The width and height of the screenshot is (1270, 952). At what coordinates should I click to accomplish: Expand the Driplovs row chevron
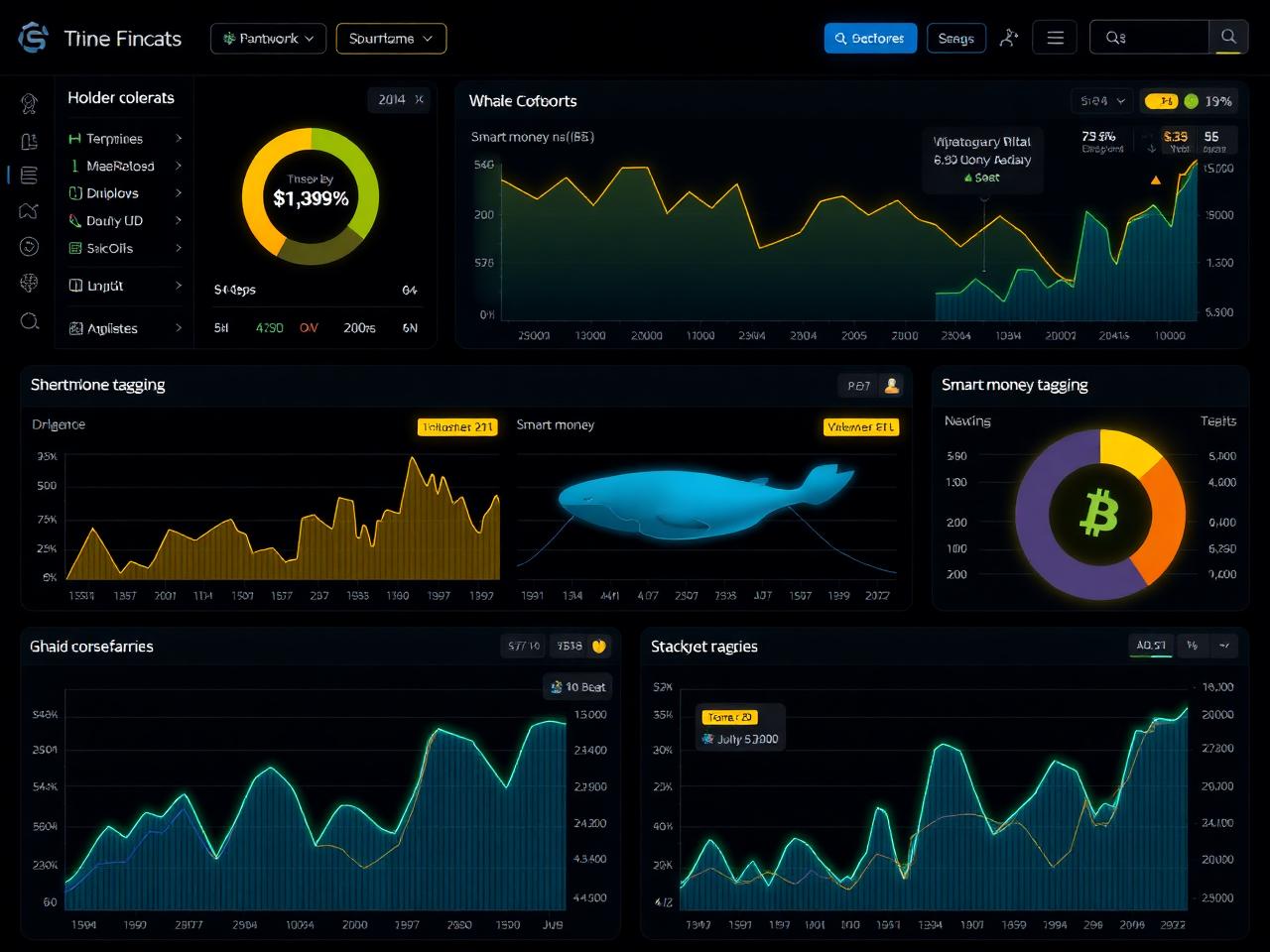tap(179, 193)
